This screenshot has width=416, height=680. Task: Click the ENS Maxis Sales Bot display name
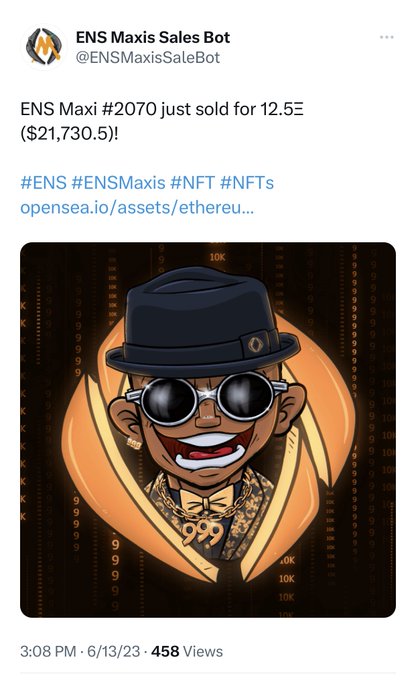[153, 37]
